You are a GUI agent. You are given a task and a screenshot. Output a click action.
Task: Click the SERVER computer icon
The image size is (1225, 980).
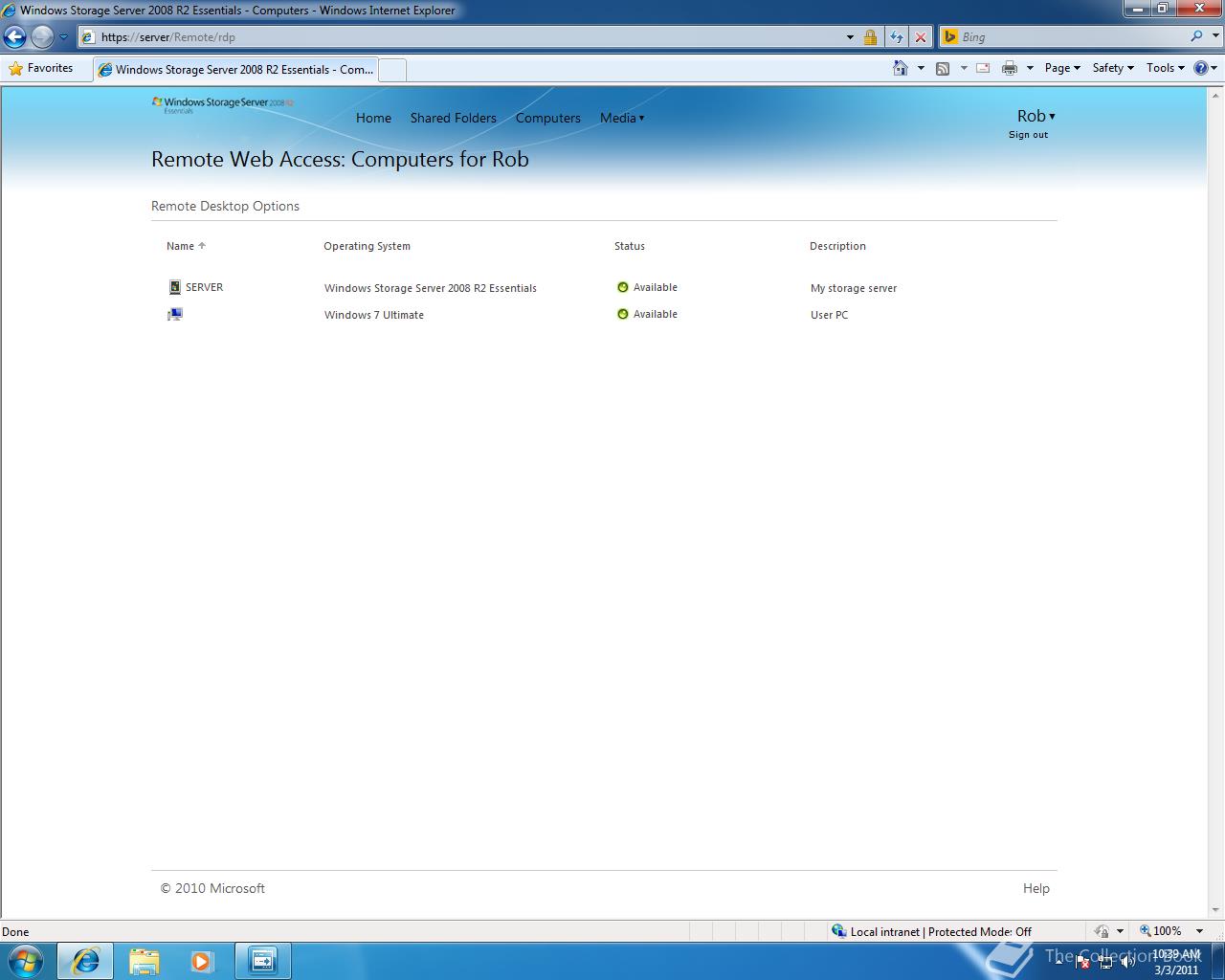click(174, 287)
